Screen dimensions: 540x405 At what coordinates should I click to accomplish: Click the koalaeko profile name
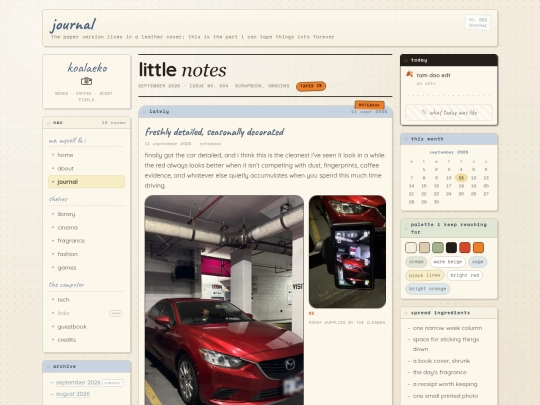coord(87,68)
